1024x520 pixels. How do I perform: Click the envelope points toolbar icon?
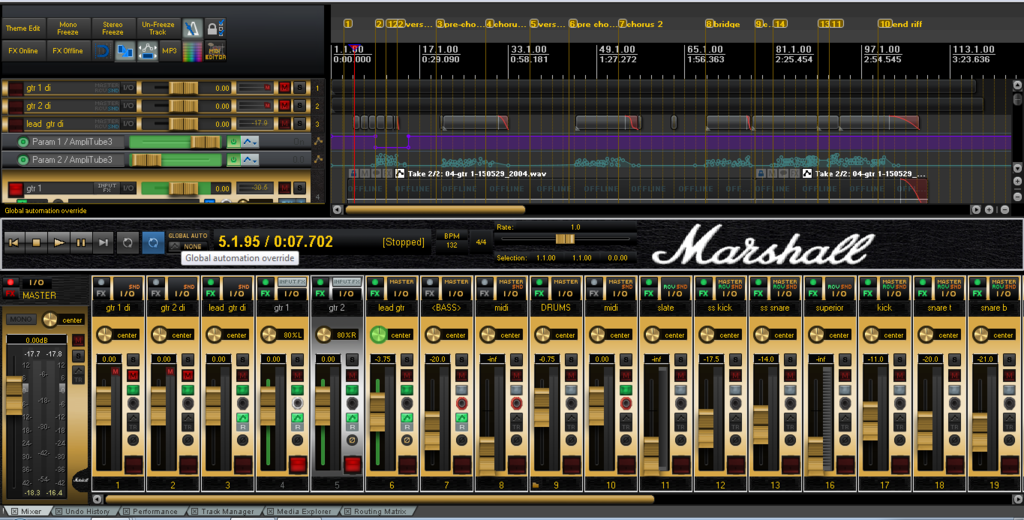(148, 51)
